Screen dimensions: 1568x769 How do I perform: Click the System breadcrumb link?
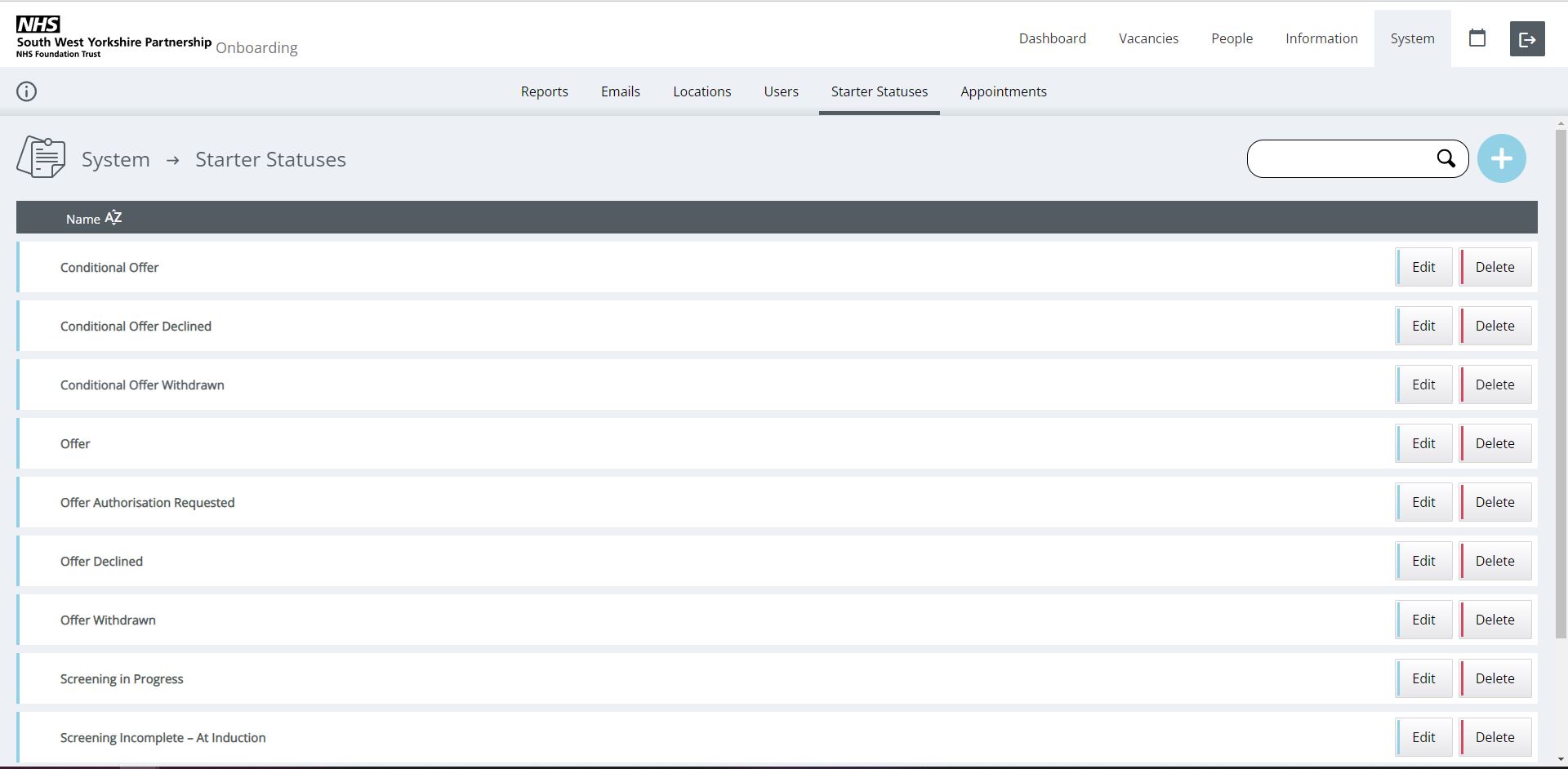115,159
